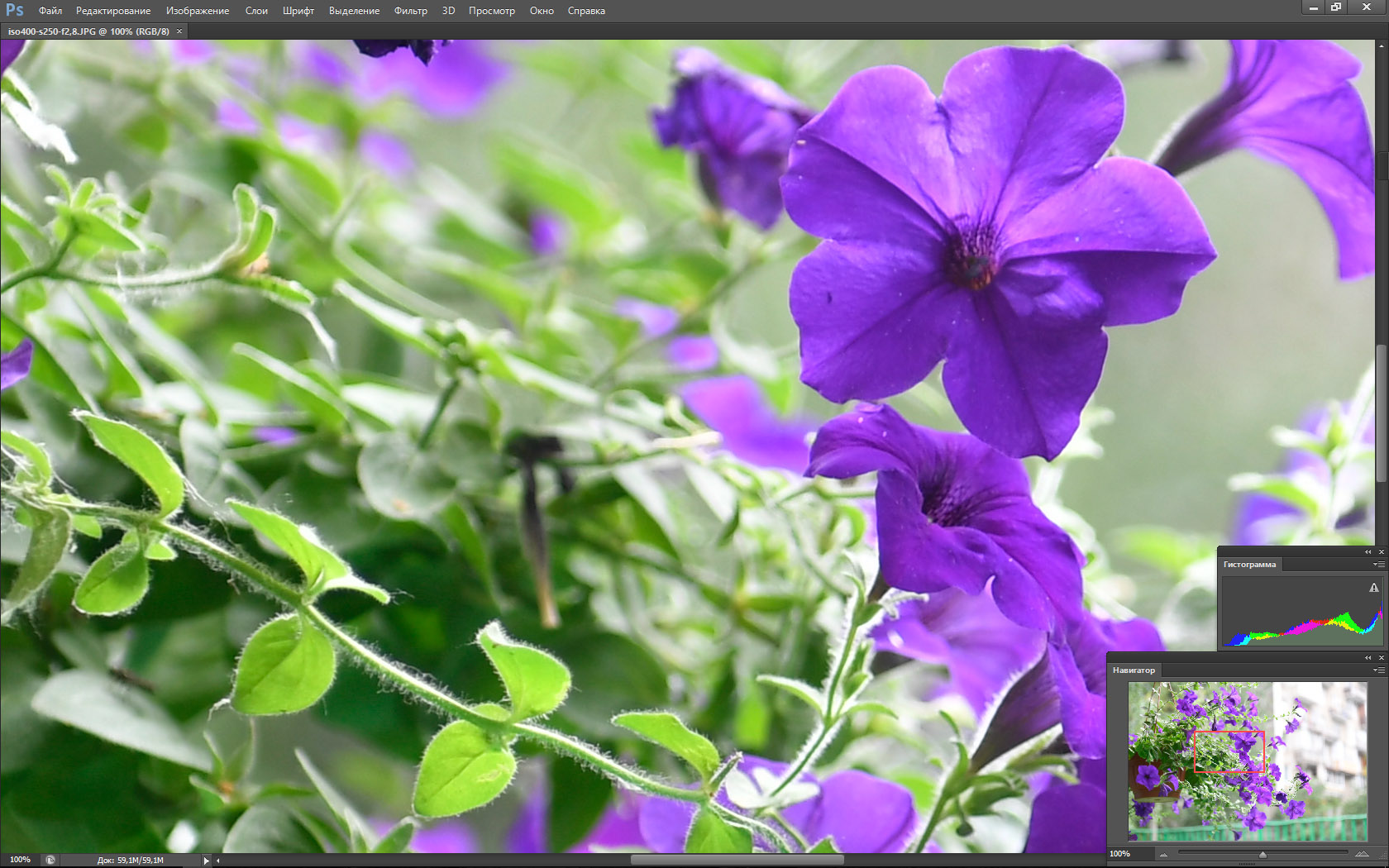This screenshot has width=1389, height=868.
Task: Open the Выделение menu
Action: click(x=355, y=11)
